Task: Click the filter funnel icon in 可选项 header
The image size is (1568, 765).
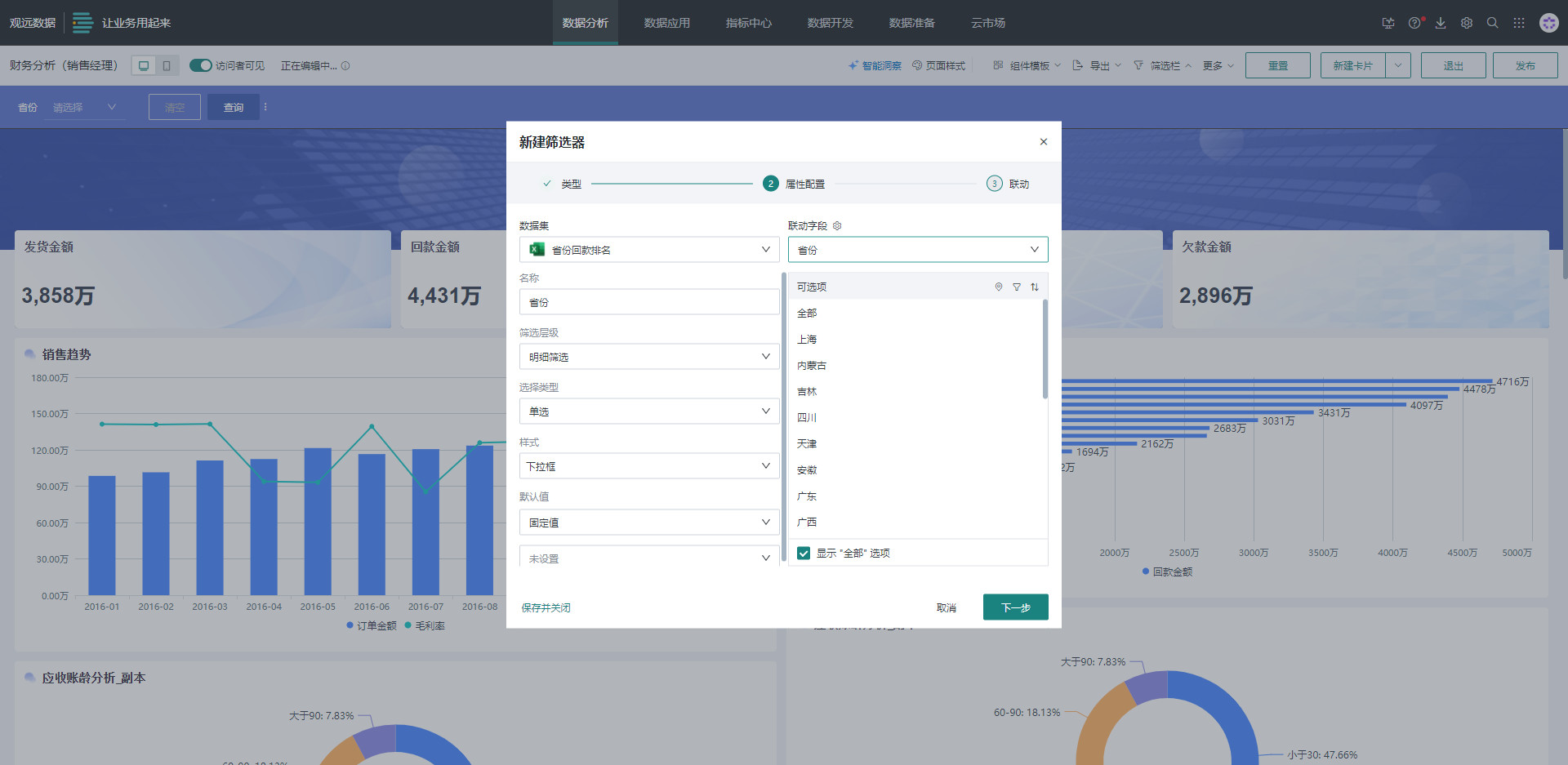Action: tap(1017, 287)
